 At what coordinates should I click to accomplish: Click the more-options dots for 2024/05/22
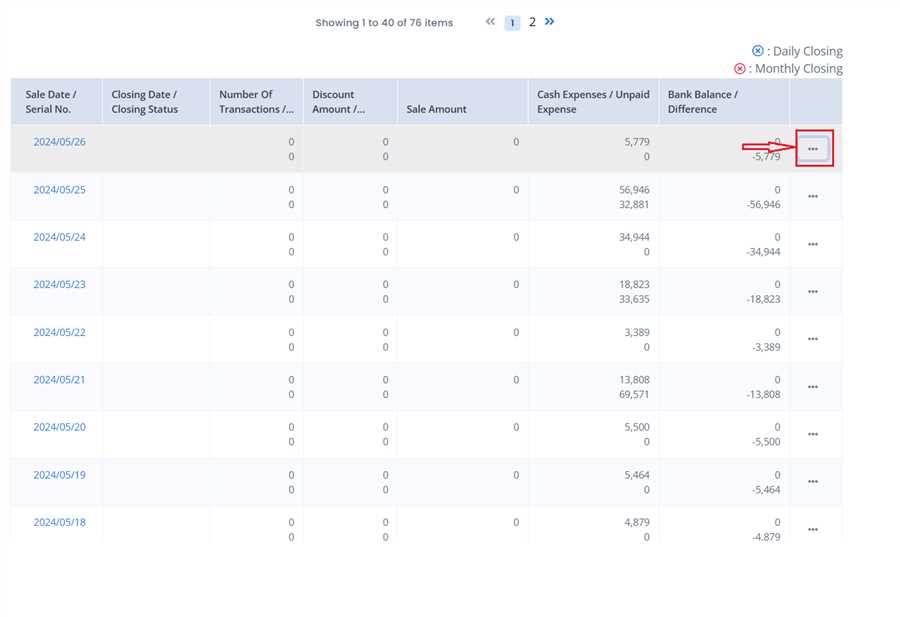tap(812, 339)
